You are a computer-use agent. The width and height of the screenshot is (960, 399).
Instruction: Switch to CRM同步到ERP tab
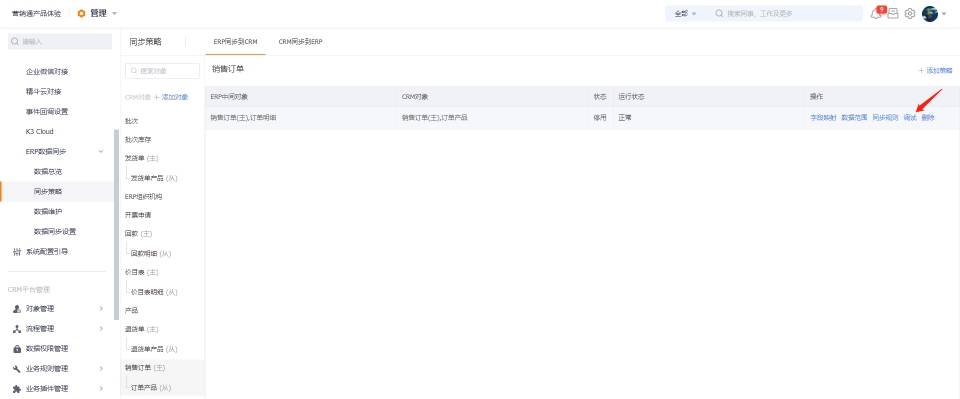[x=300, y=42]
